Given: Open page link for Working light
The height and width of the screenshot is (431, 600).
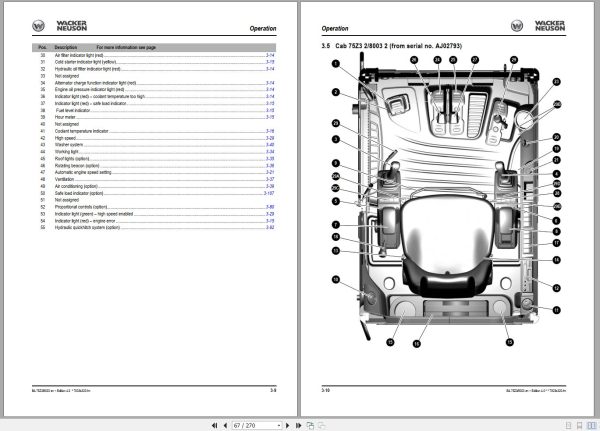Looking at the screenshot, I should pos(270,152).
